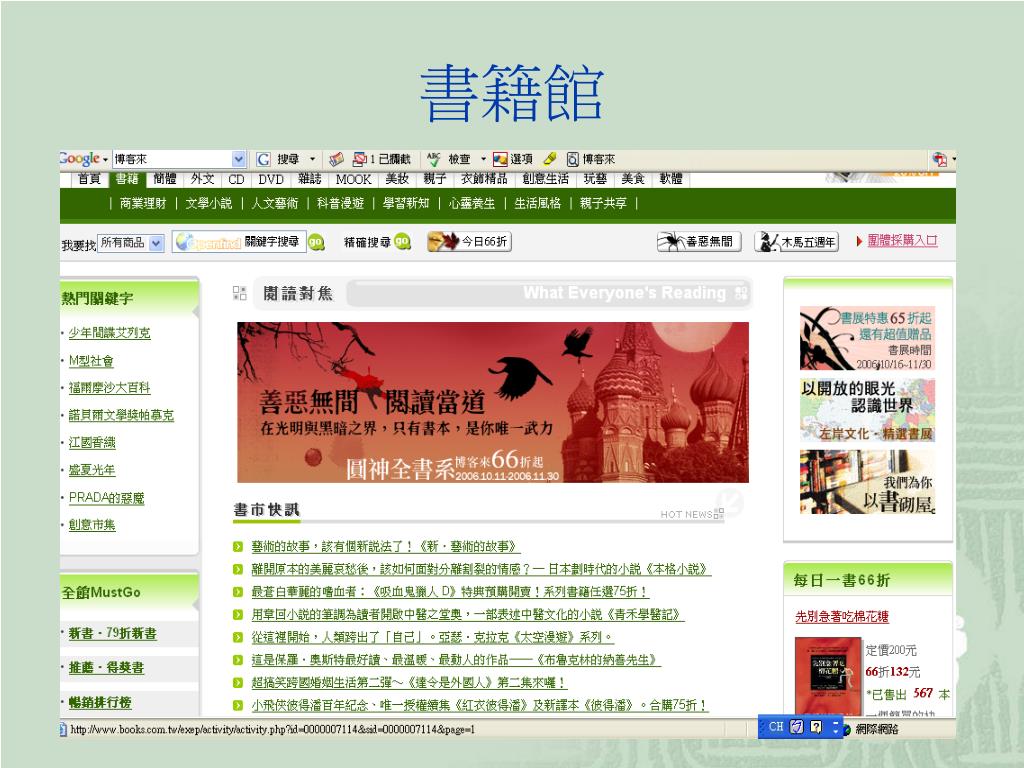Open the M型社會 keyword link

91,361
